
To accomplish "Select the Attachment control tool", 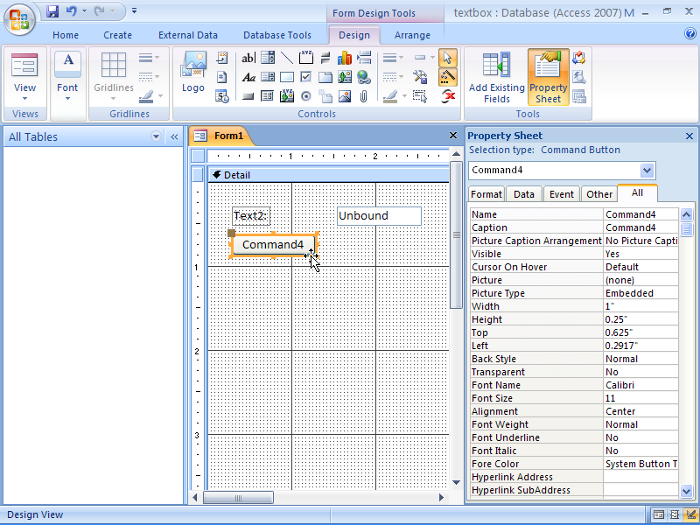I will [x=364, y=96].
